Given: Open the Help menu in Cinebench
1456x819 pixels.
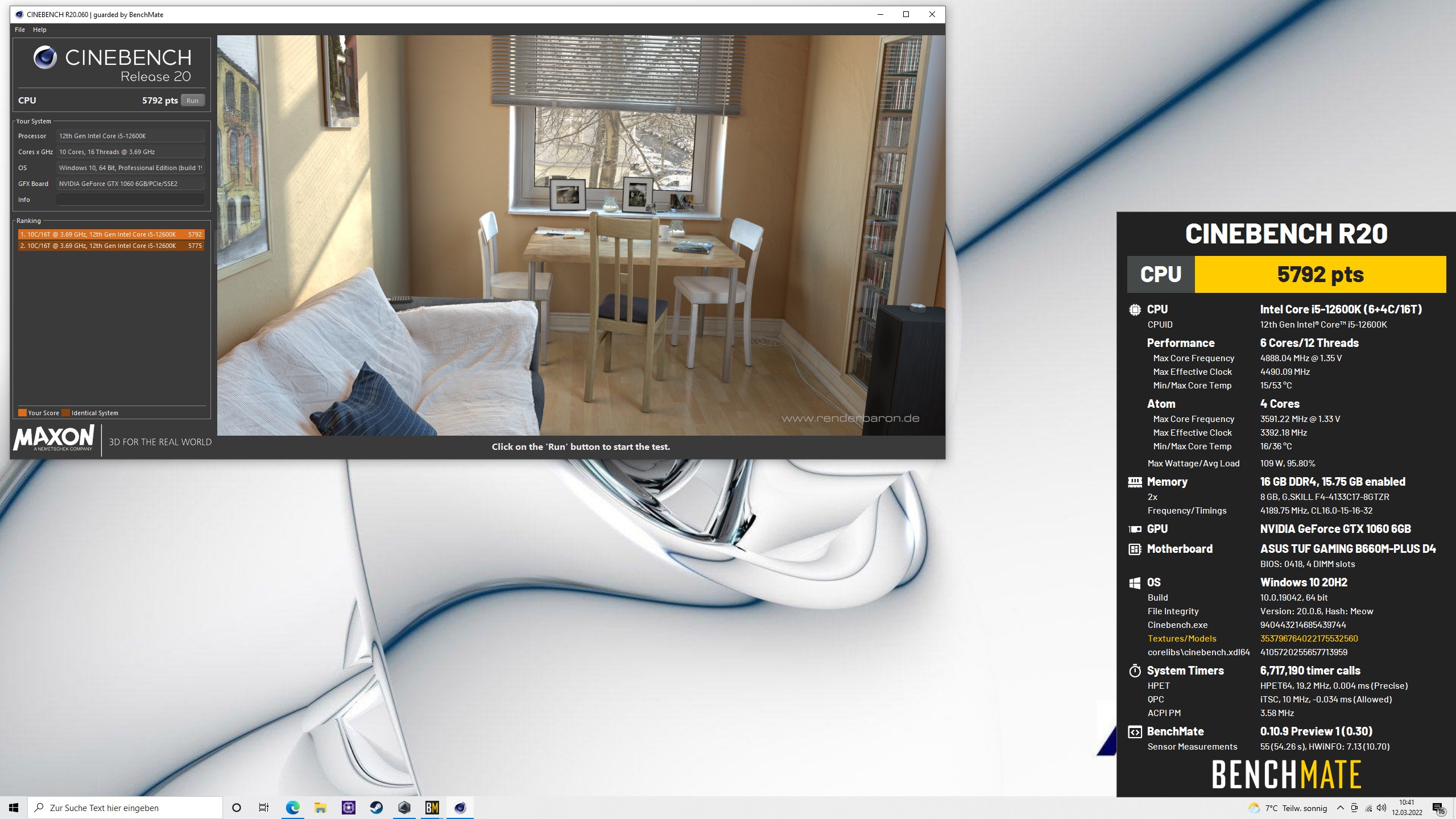Looking at the screenshot, I should pyautogui.click(x=40, y=30).
